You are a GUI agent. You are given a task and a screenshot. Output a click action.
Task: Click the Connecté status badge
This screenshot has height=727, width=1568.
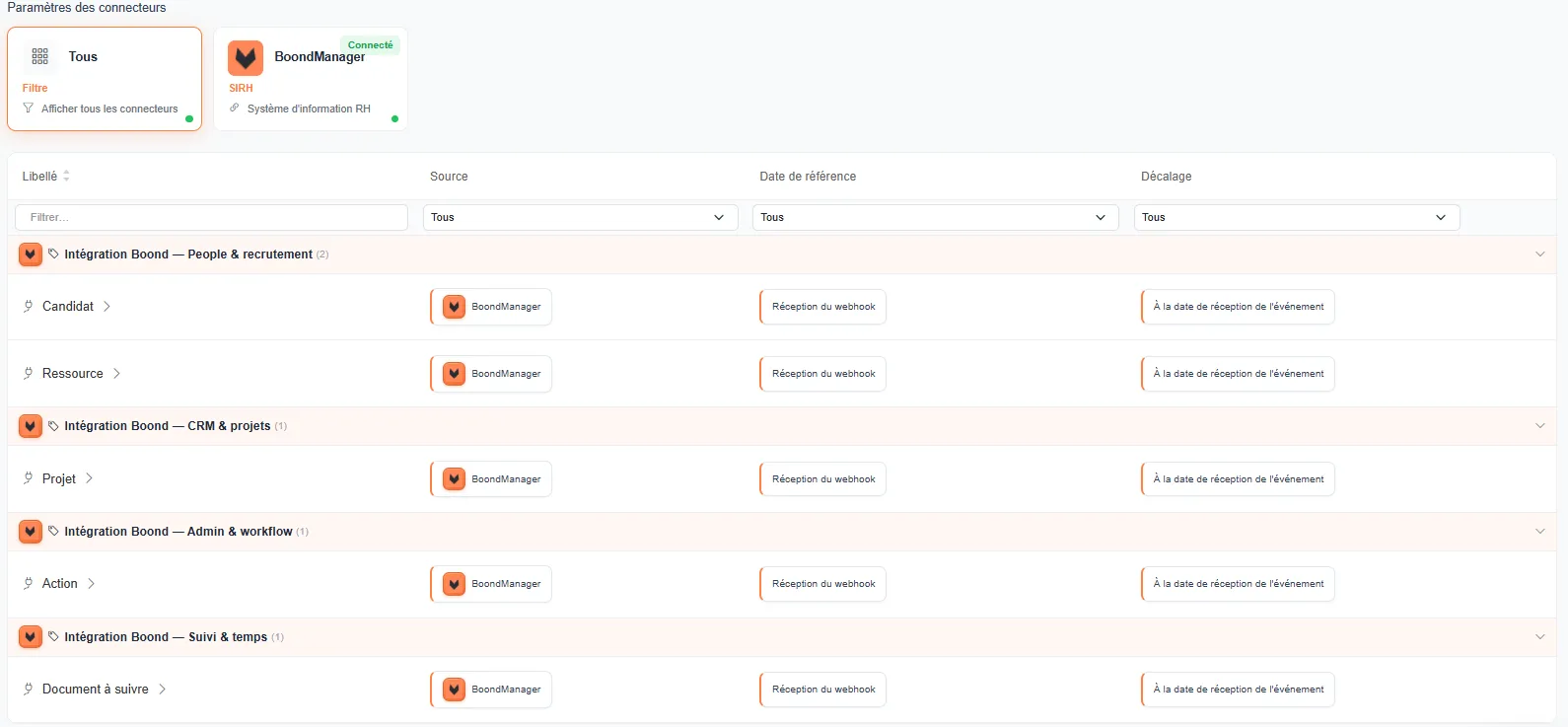coord(370,44)
